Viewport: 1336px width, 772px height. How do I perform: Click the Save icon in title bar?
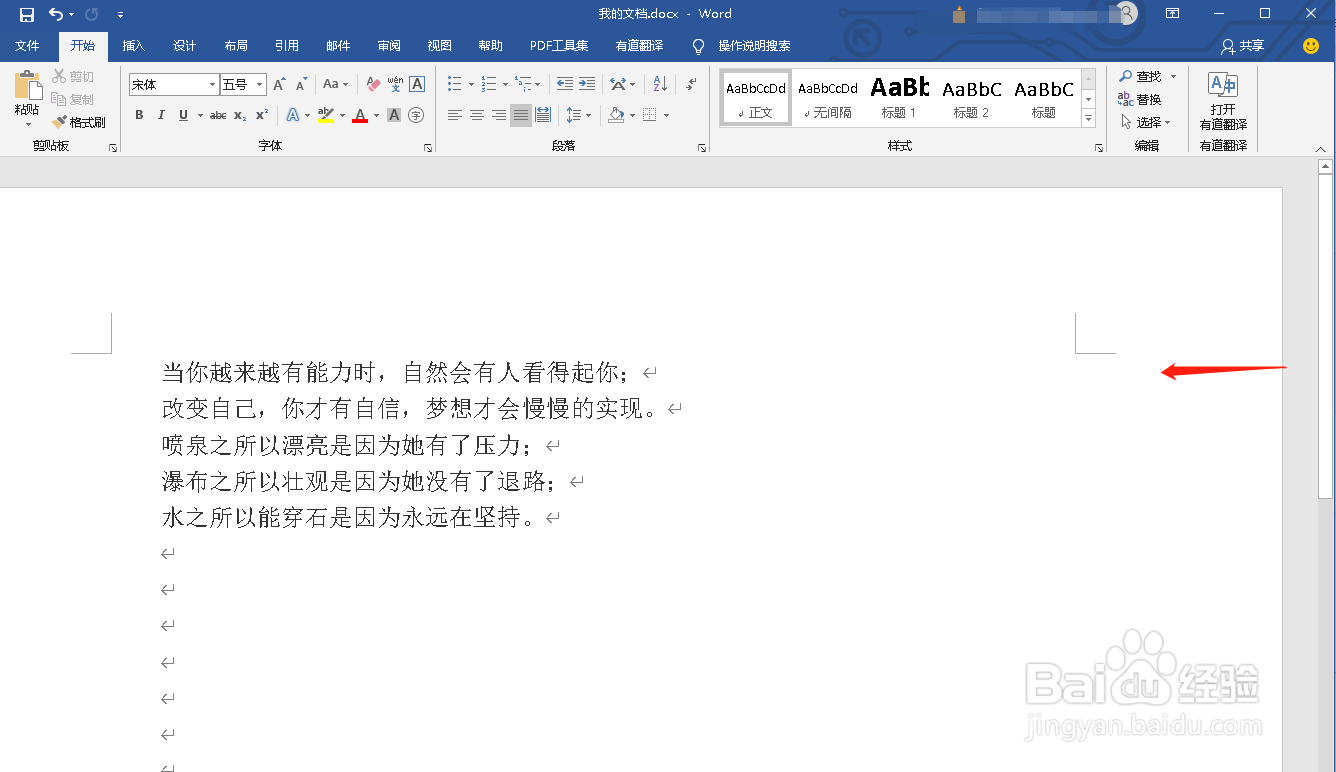coord(27,14)
